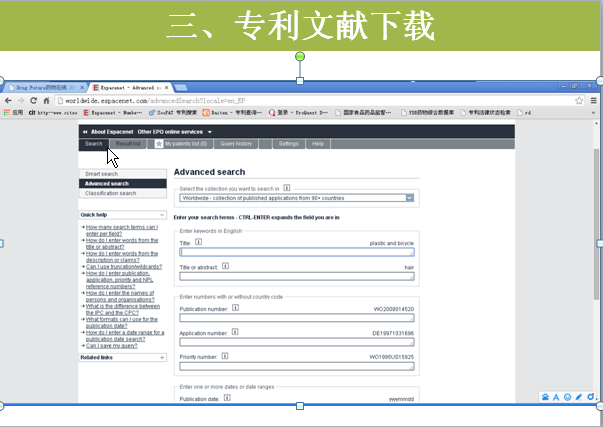Click the Baidu paw icon in floating toolbar
Viewport: 603px width, 427px height.
(545, 397)
